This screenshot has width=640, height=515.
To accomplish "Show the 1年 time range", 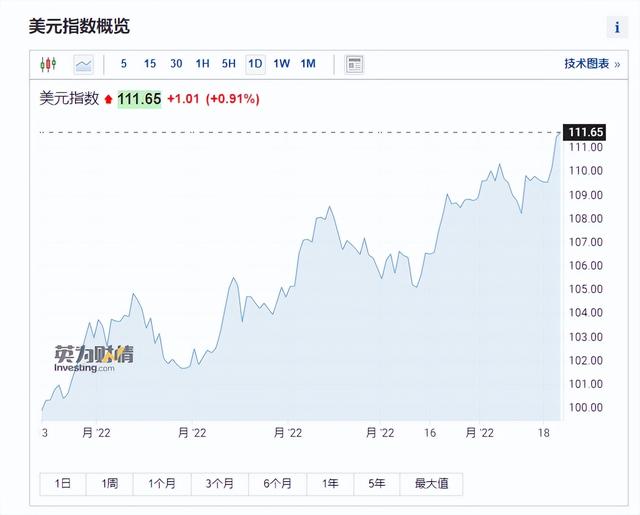I will pos(330,484).
